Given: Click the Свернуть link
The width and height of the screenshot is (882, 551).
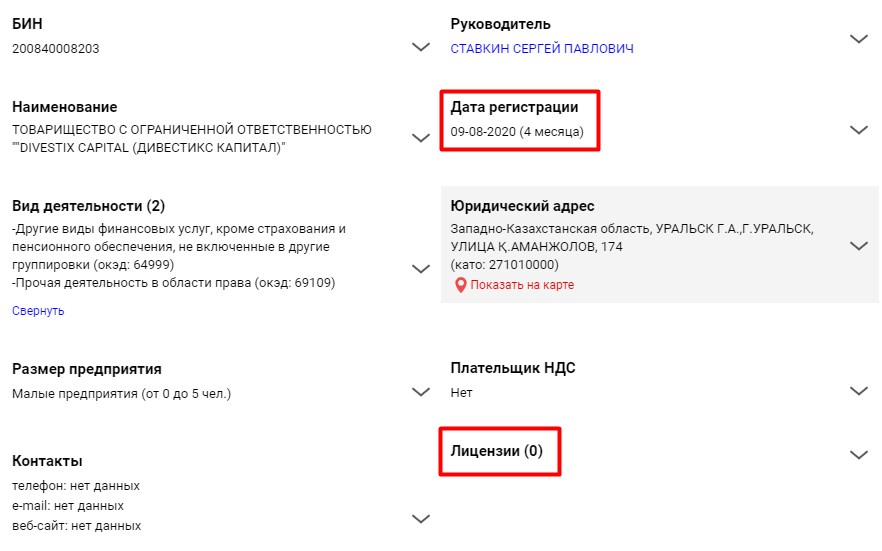Looking at the screenshot, I should 38,311.
